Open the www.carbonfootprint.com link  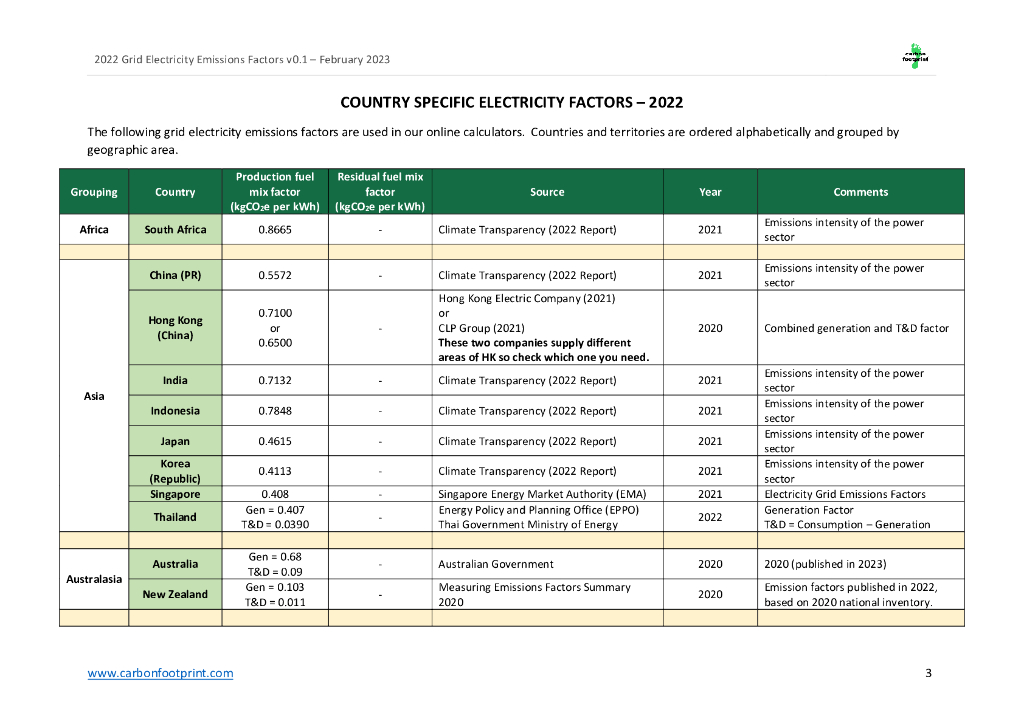pyautogui.click(x=160, y=673)
